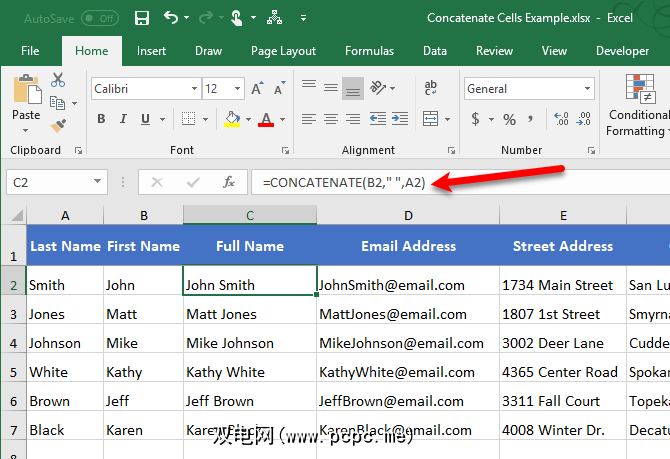Click the Insert Function fx icon

[x=229, y=182]
